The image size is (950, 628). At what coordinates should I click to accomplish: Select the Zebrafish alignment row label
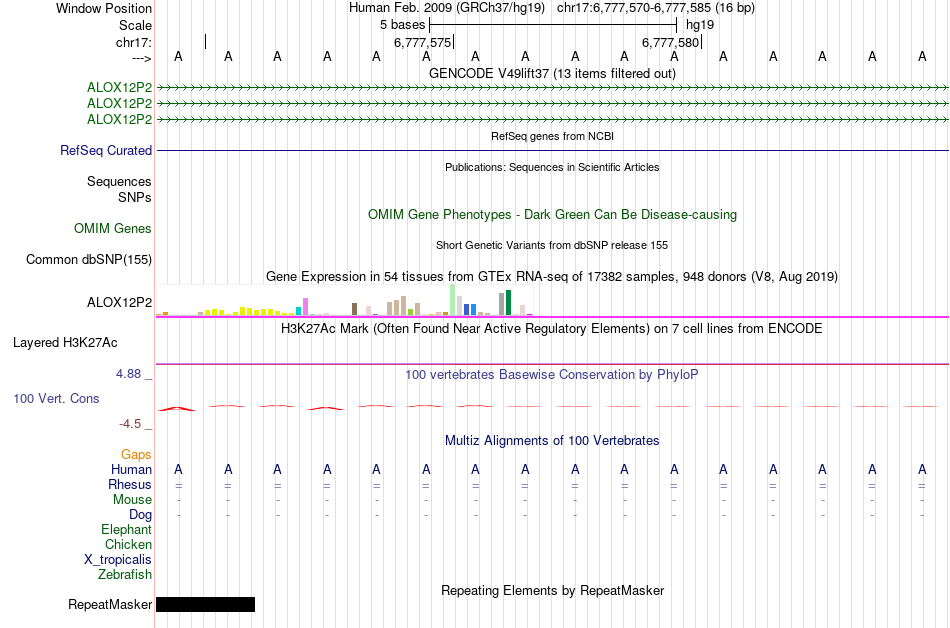(x=125, y=575)
